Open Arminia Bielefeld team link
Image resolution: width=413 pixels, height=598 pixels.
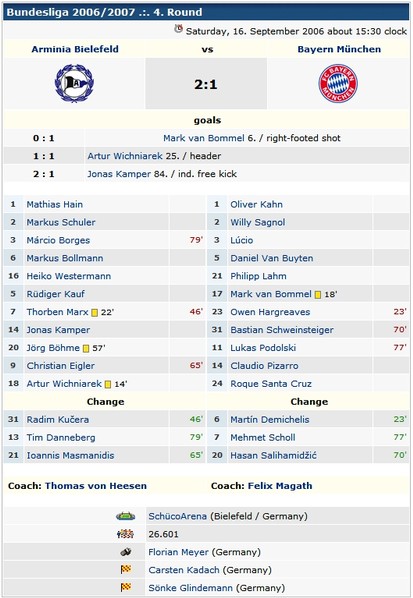tap(75, 49)
